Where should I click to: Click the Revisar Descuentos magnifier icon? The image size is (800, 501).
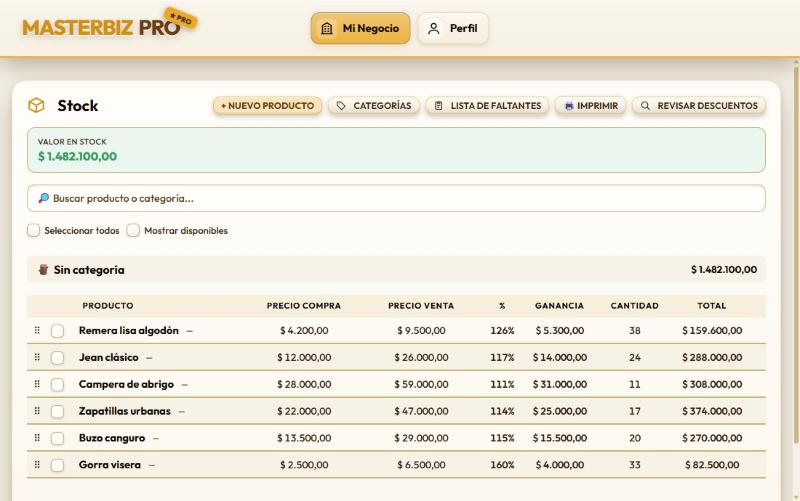[x=645, y=106]
